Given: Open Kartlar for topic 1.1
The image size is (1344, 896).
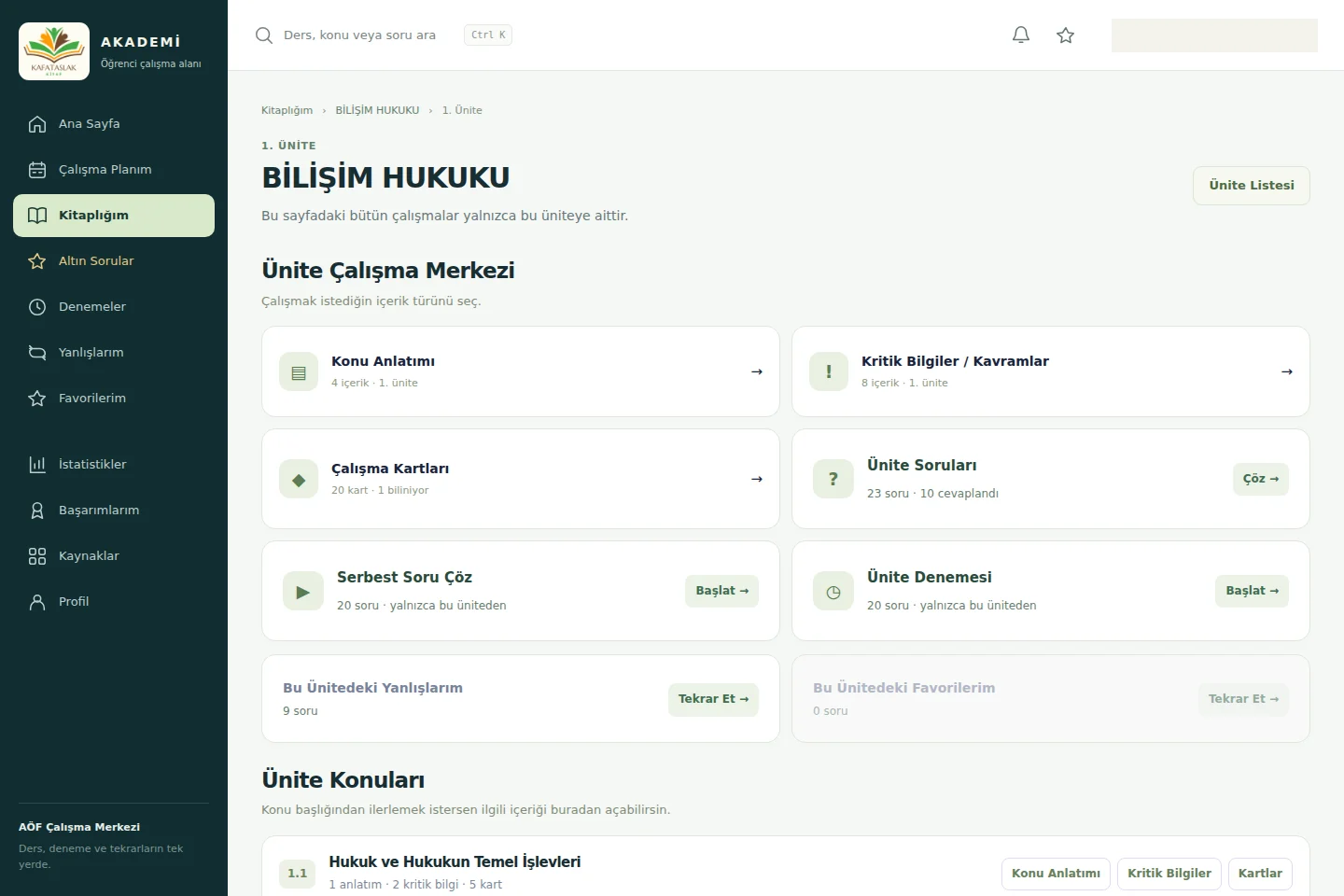Looking at the screenshot, I should [x=1260, y=874].
